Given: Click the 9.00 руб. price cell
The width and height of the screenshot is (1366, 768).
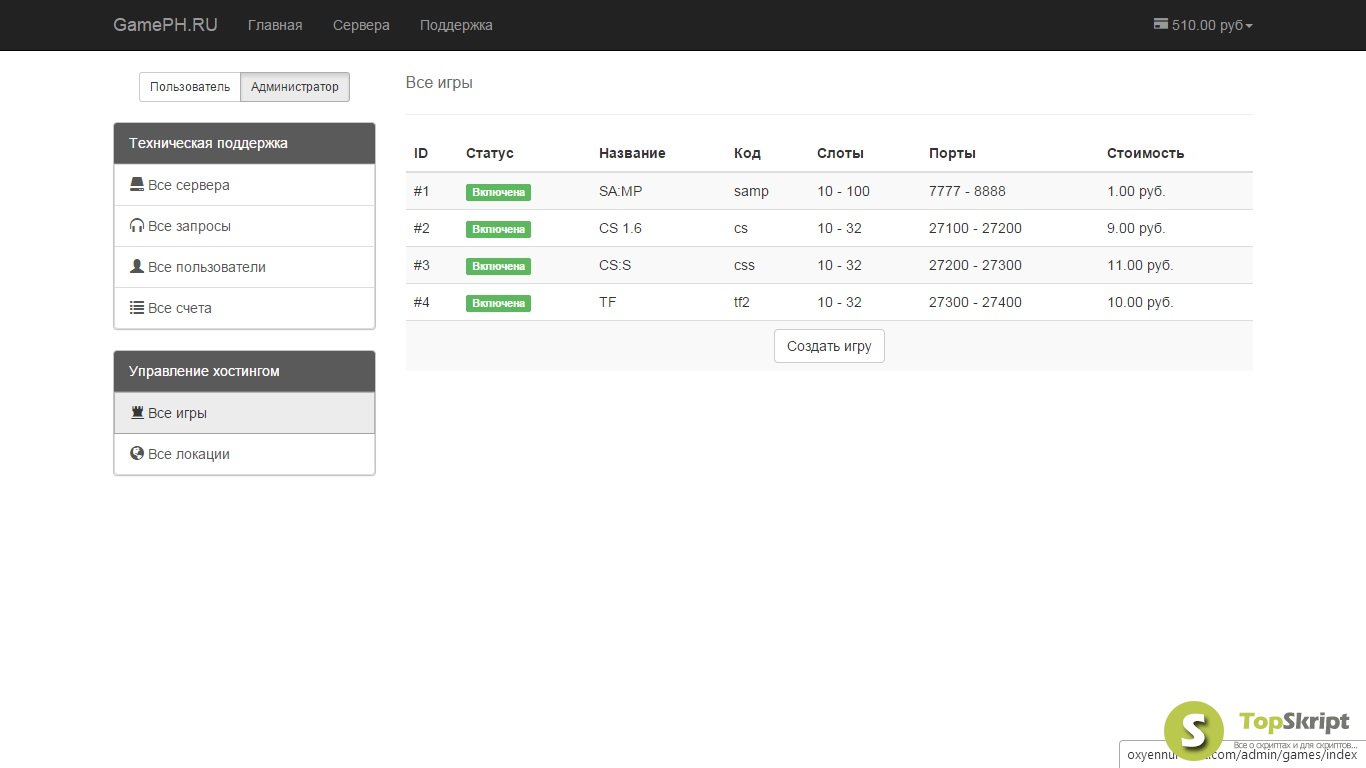Looking at the screenshot, I should pyautogui.click(x=1136, y=228).
